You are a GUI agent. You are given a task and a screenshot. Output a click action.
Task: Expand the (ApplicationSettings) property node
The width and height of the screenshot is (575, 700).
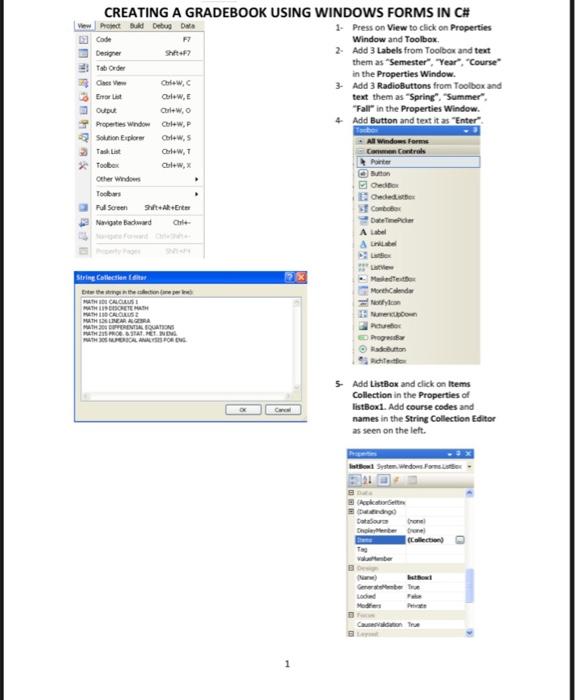[351, 502]
